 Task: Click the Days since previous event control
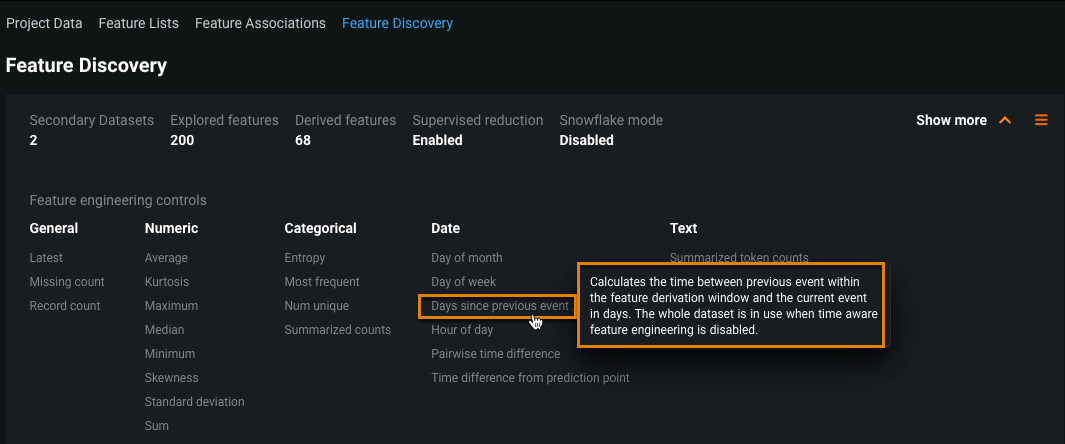499,306
